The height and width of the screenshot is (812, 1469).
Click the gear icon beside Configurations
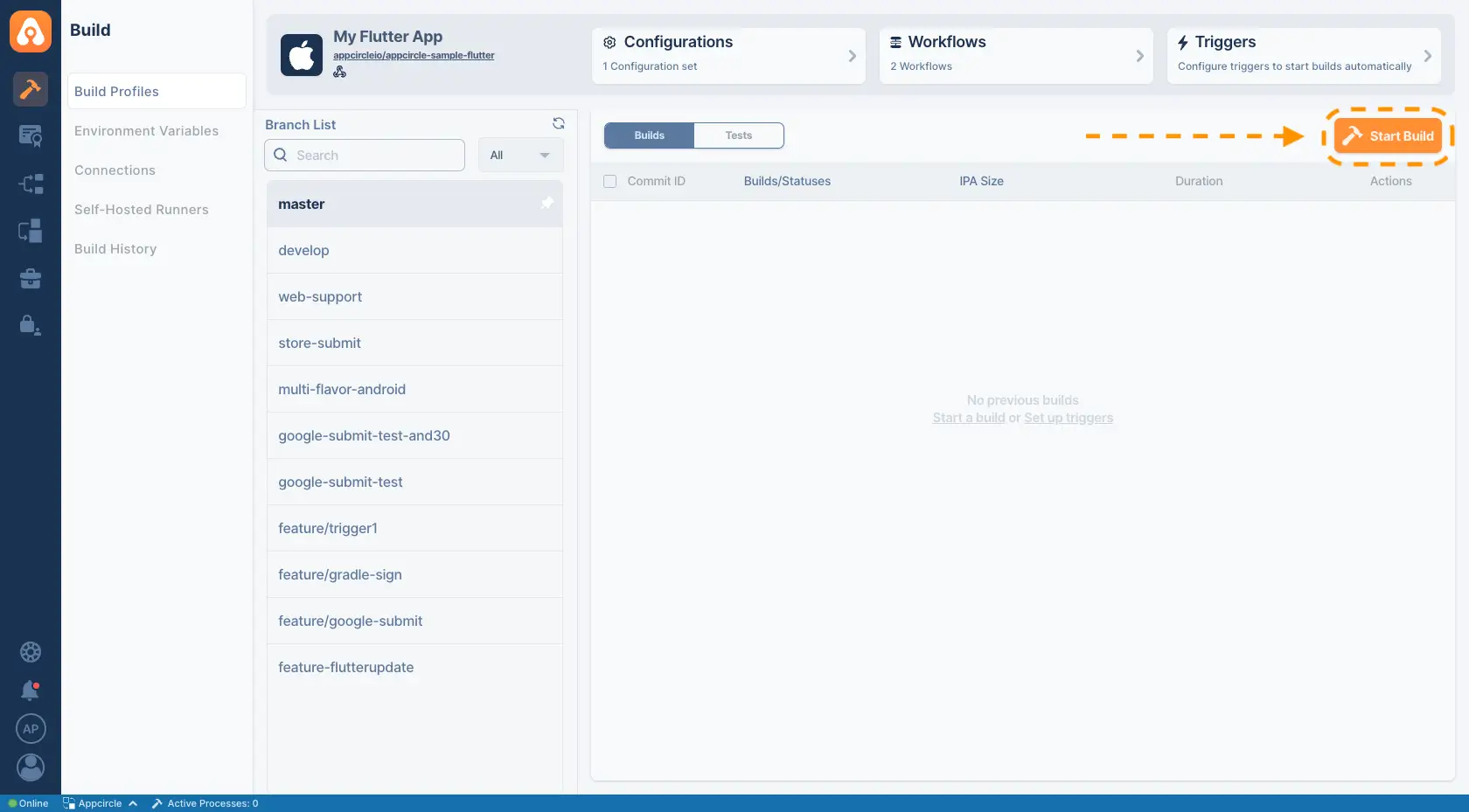610,42
